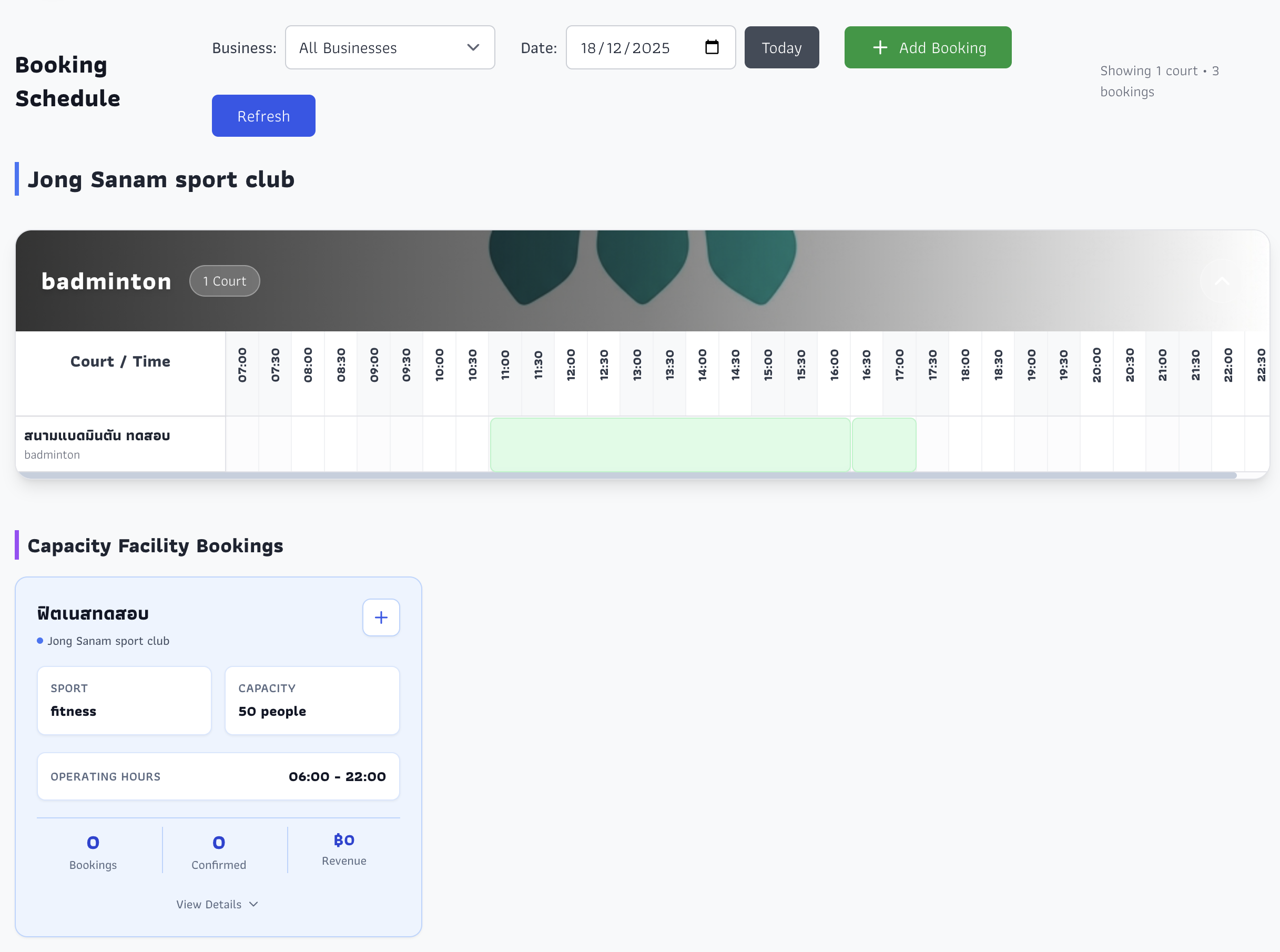Click the empty 18:00 slot in court row
The height and width of the screenshot is (952, 1280).
click(965, 444)
